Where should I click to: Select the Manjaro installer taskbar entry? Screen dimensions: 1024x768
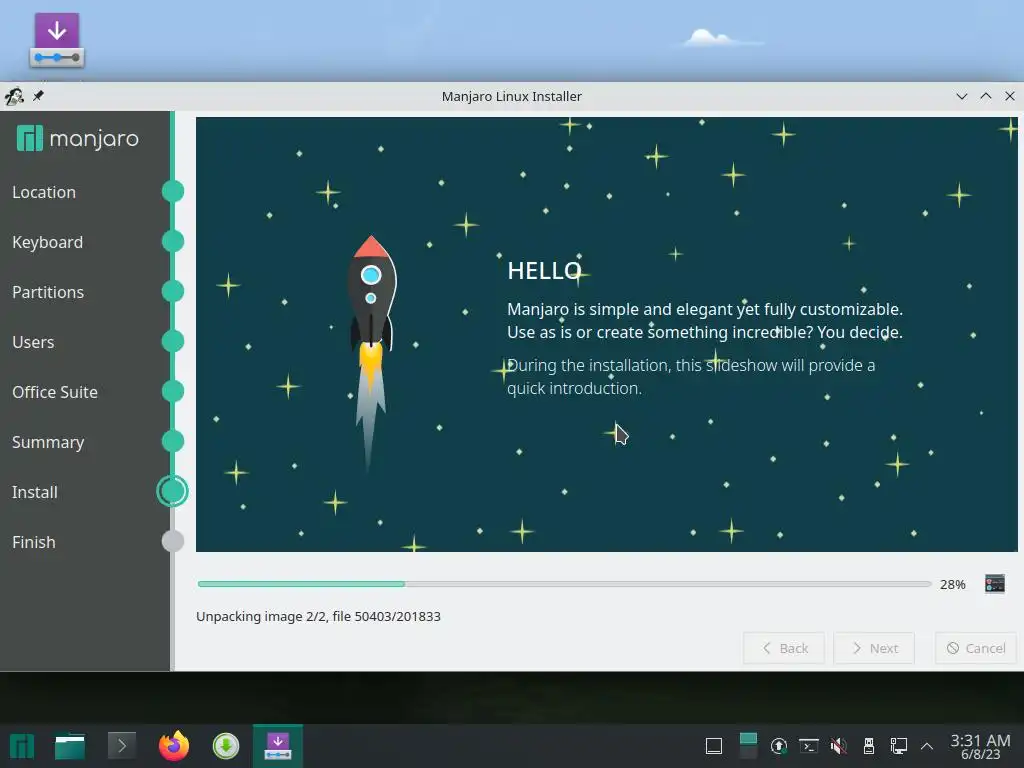[278, 746]
